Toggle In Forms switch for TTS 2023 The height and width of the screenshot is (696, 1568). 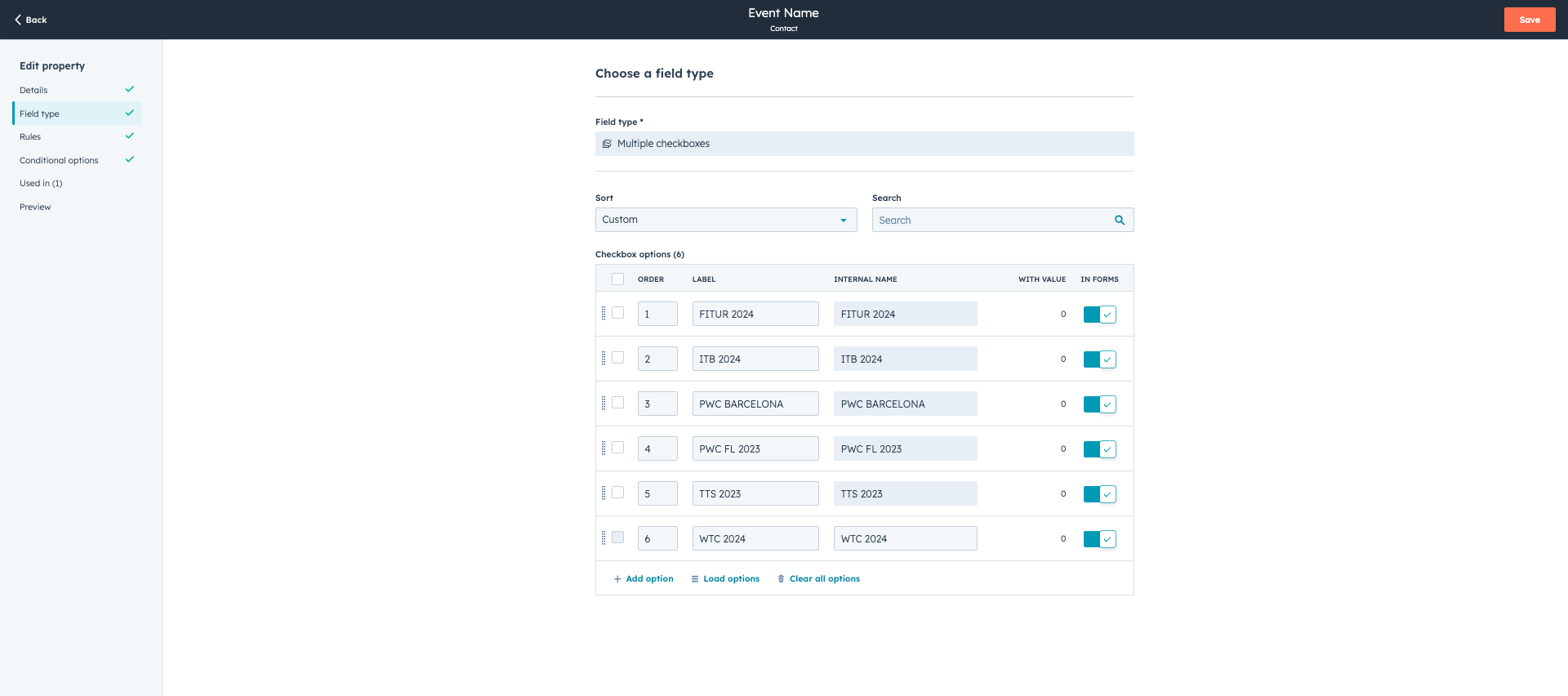click(1099, 494)
